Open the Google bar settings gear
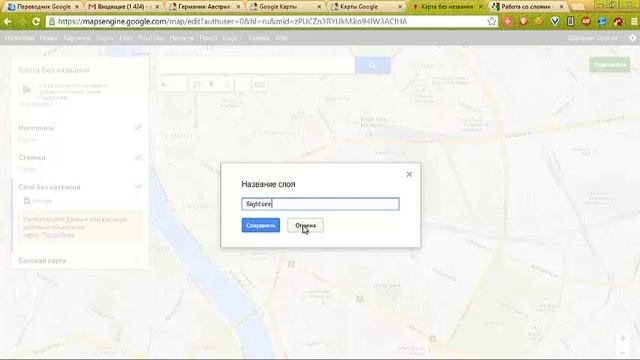The height and width of the screenshot is (360, 640). (632, 38)
